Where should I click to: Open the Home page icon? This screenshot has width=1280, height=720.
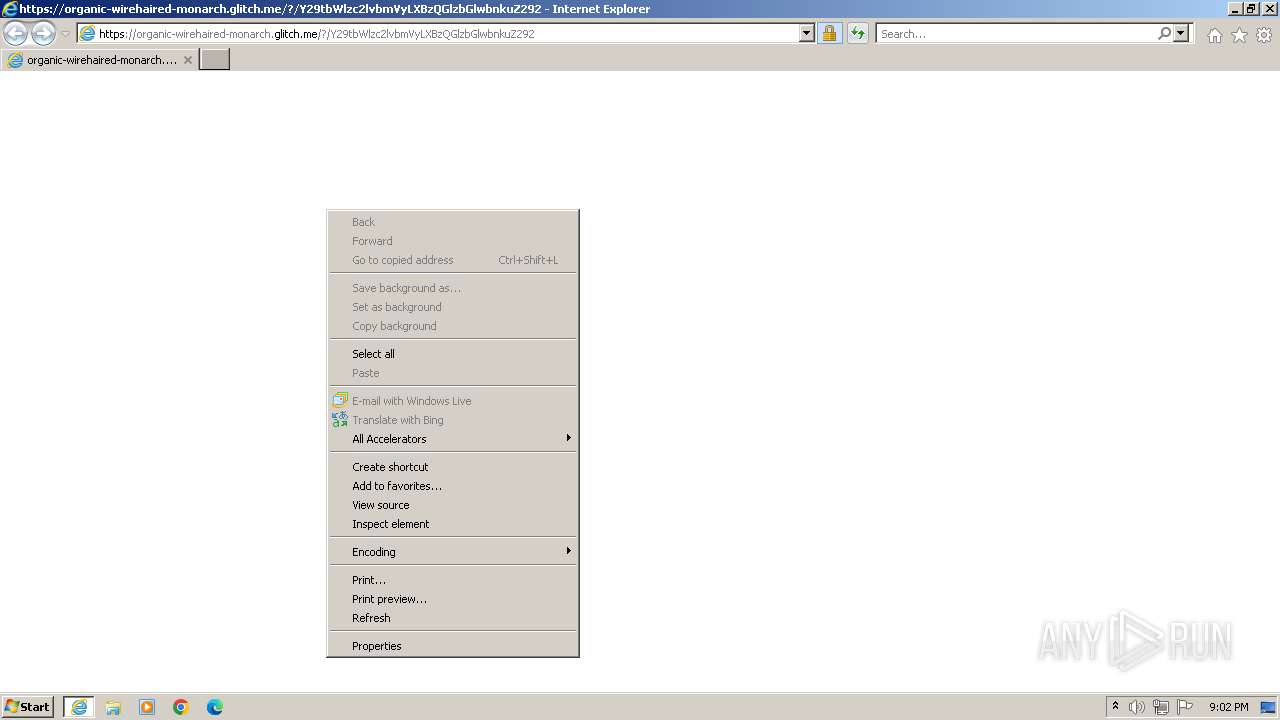pyautogui.click(x=1214, y=35)
